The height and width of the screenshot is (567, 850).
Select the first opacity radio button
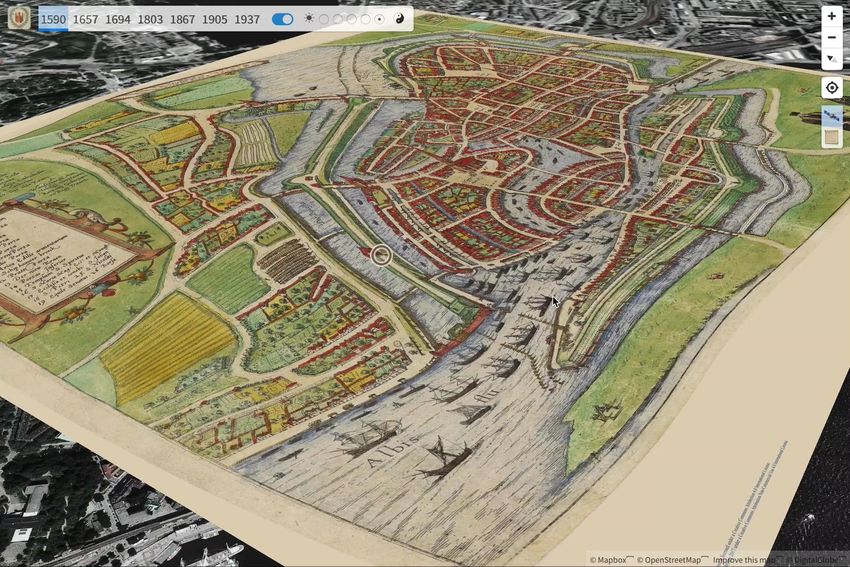tap(324, 19)
